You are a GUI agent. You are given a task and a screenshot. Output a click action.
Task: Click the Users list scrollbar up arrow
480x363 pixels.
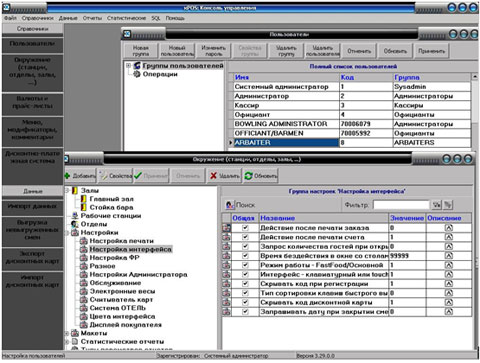click(475, 77)
